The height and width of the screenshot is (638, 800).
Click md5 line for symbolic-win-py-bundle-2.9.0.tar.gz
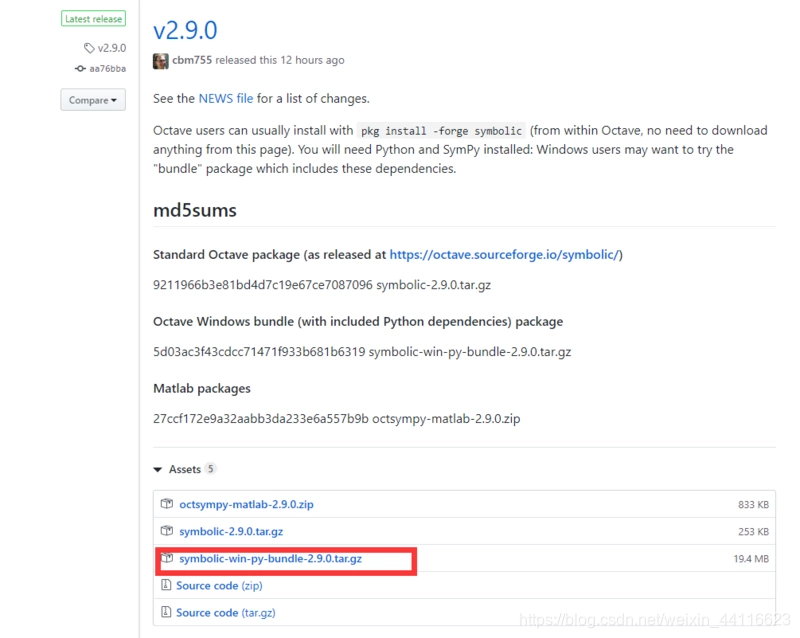pyautogui.click(x=362, y=352)
